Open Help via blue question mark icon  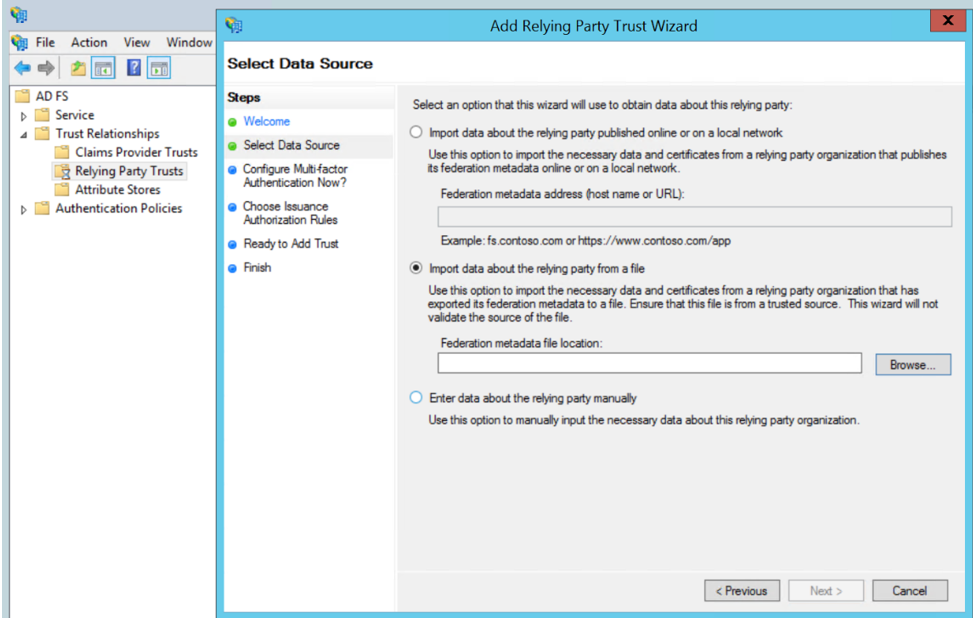(x=133, y=68)
